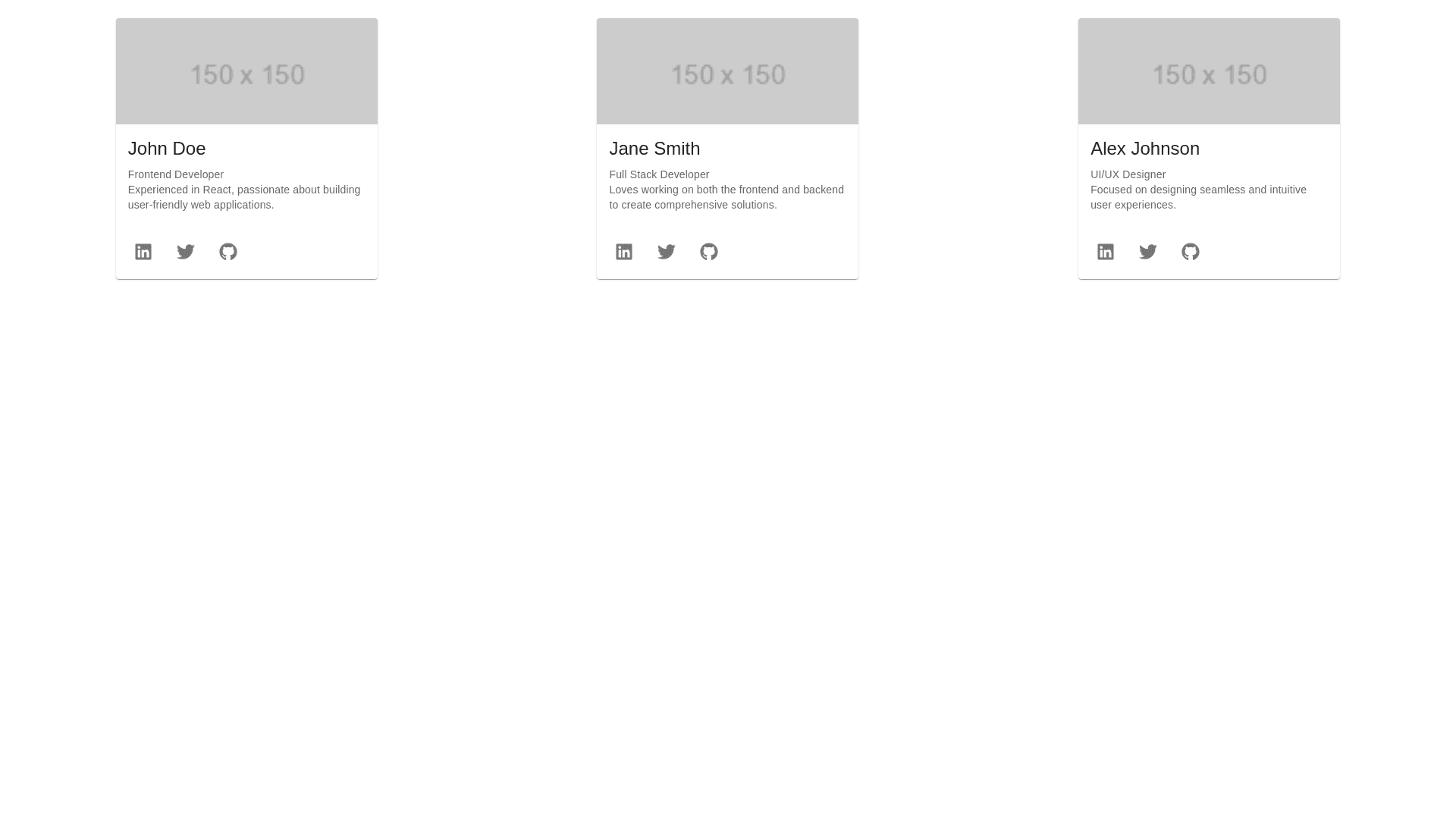Click John Doe's React experience description
Screen dimensions: 1456x819
click(x=244, y=197)
